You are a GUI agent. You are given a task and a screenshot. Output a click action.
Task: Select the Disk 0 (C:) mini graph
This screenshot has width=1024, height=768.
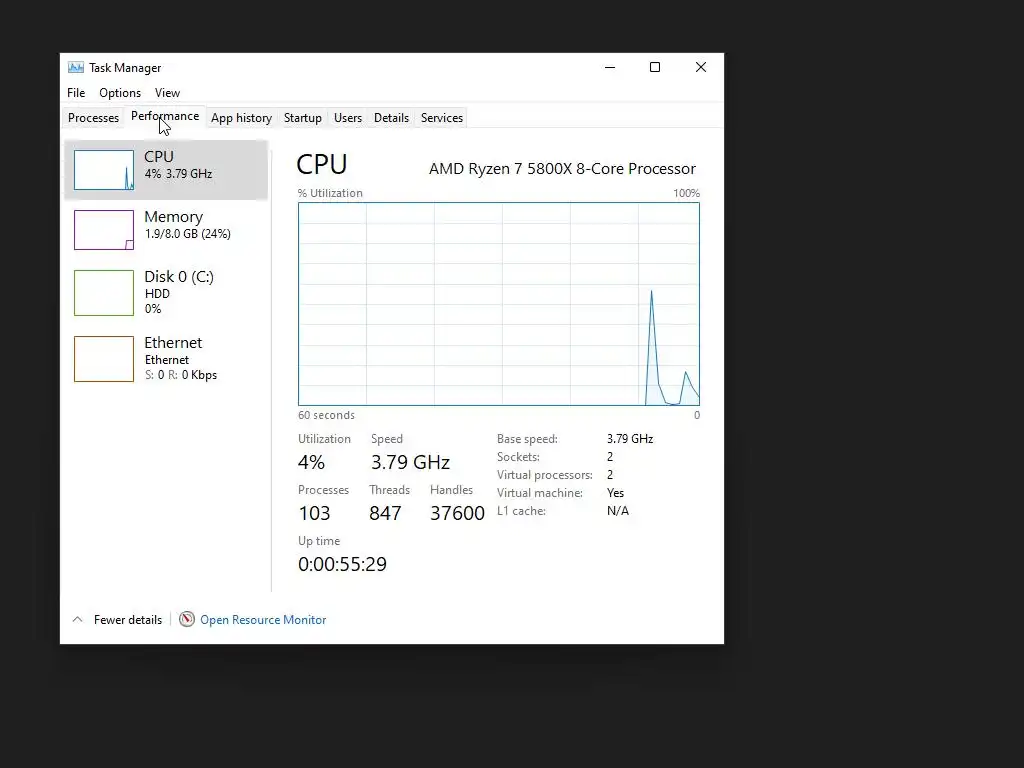pos(104,293)
